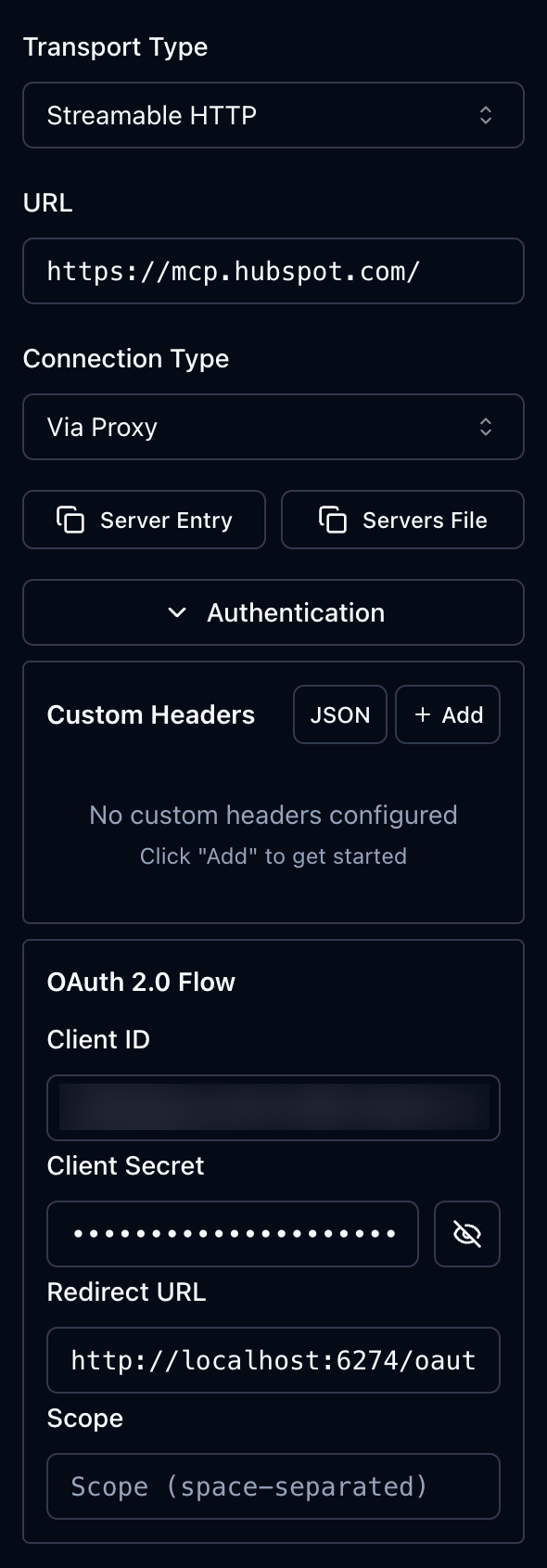Click the masked Client Secret field
The height and width of the screenshot is (1568, 547).
232,1234
